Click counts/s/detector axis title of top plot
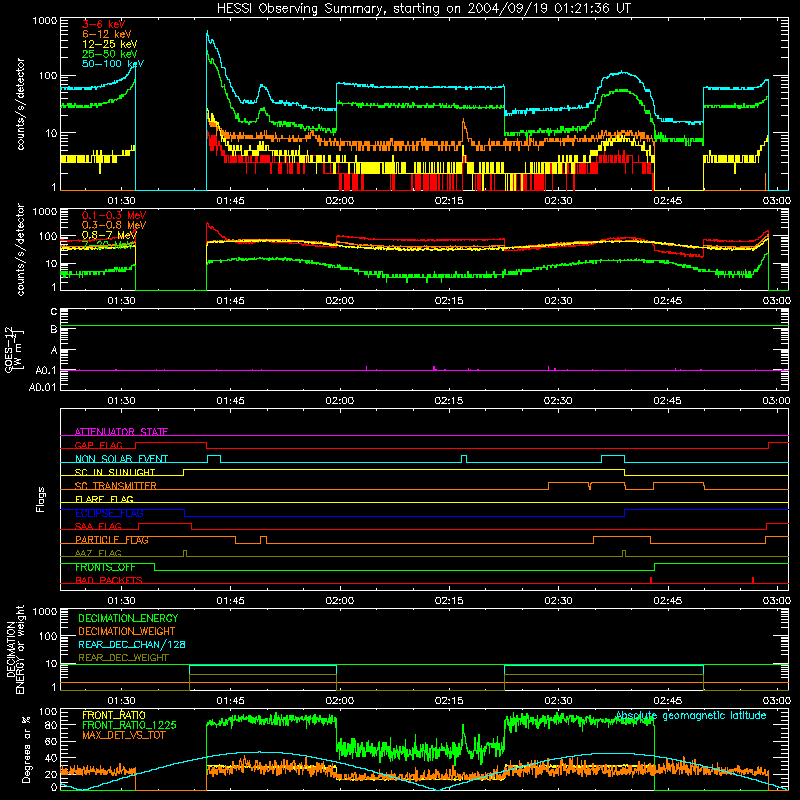 click(x=20, y=104)
